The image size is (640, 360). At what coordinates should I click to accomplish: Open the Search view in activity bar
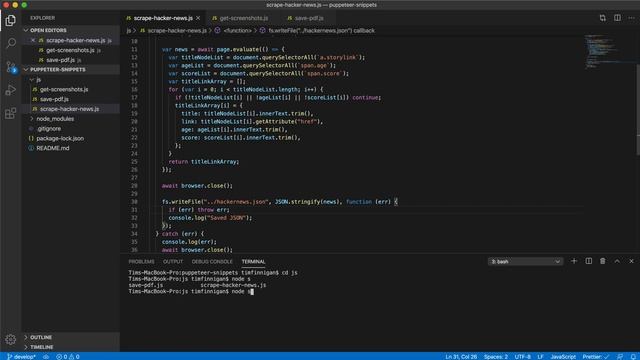coord(11,43)
